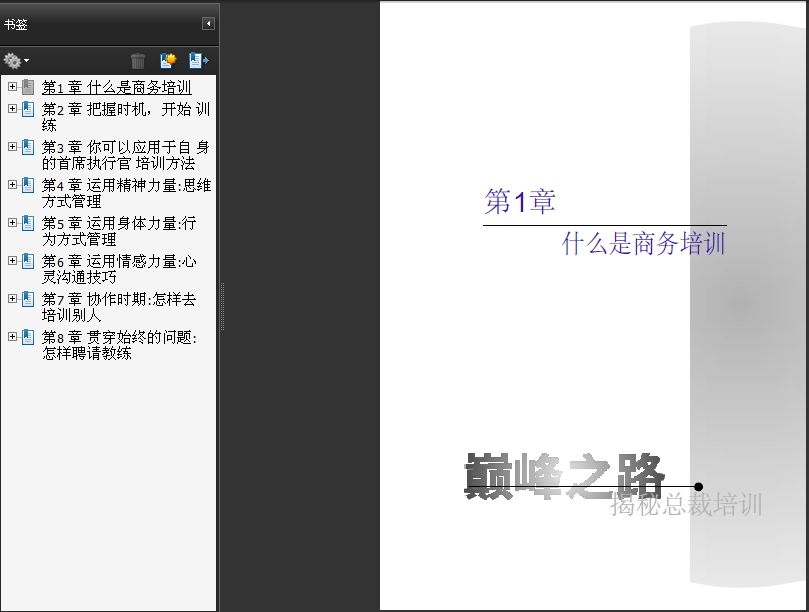The width and height of the screenshot is (809, 612).
Task: Select bookmark 第7章 协作时期:怎样去培训别人
Action: pyautogui.click(x=119, y=307)
